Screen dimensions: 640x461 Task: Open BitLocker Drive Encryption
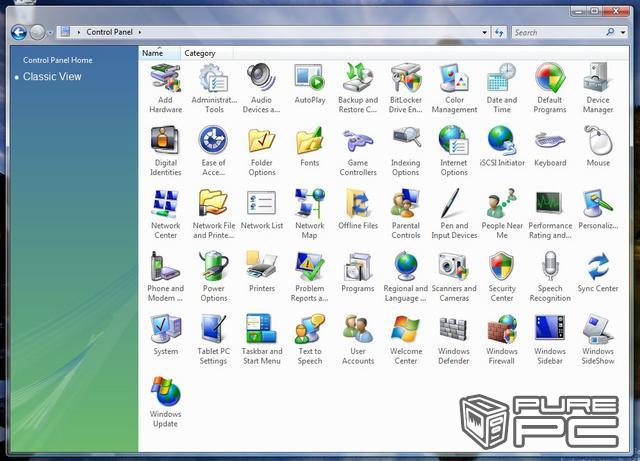pos(405,88)
